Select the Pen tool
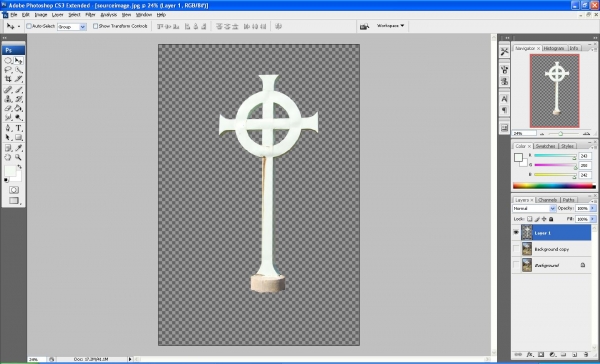Image resolution: width=600 pixels, height=364 pixels. [8, 128]
